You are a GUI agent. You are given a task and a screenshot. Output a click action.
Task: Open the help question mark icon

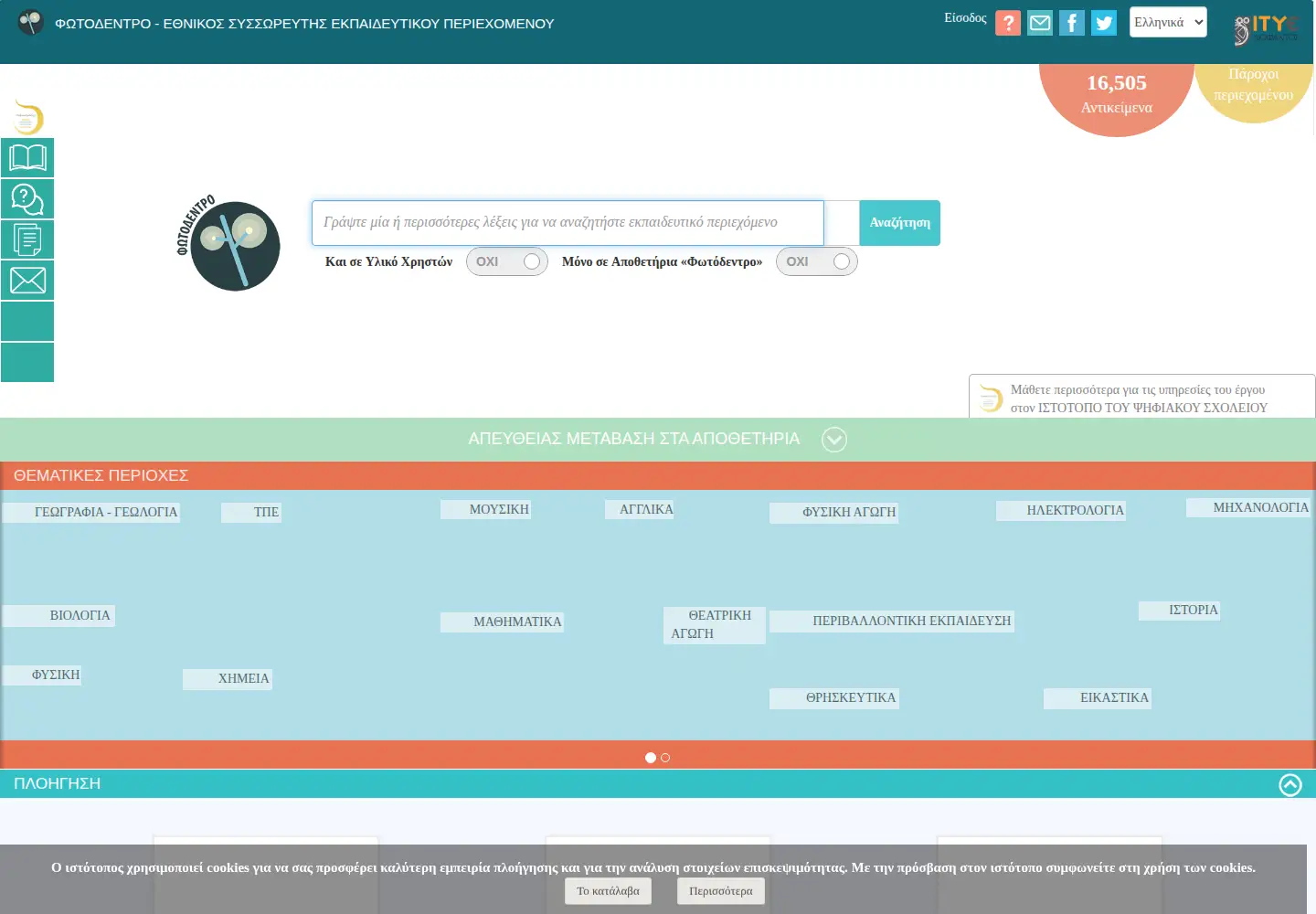coord(1008,23)
